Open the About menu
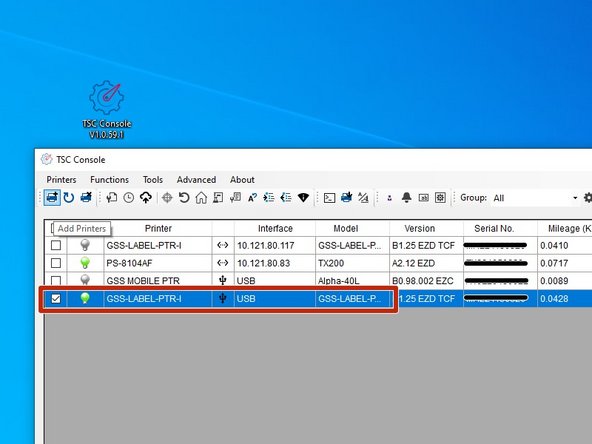Screen dimensions: 592x444 (242, 180)
